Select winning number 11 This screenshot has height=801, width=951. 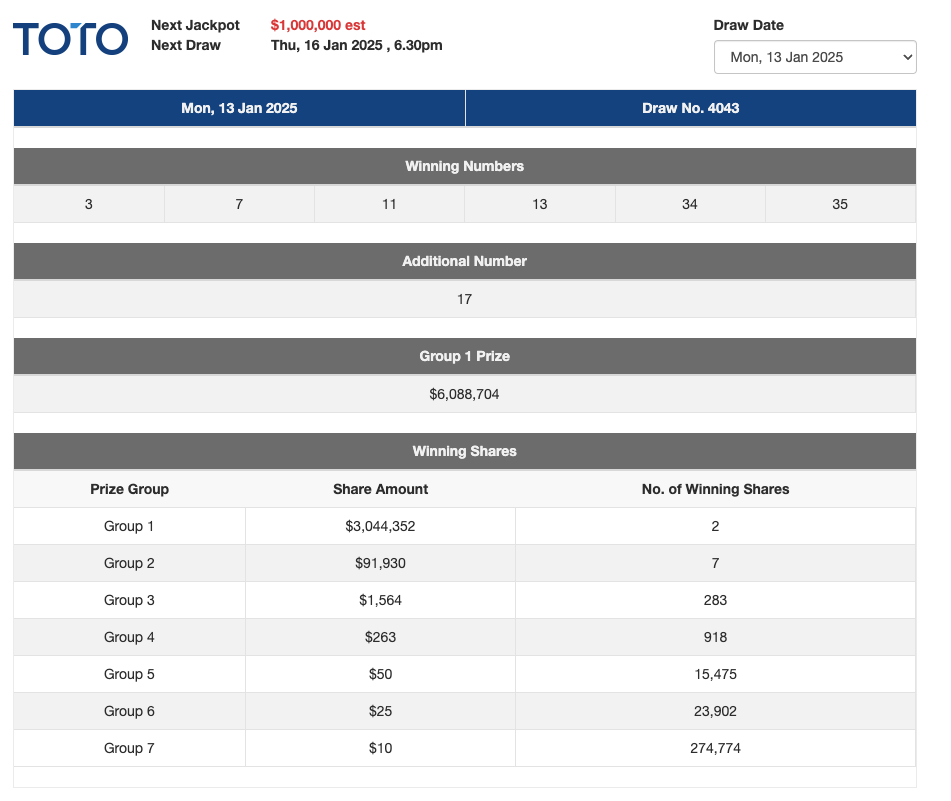pyautogui.click(x=389, y=204)
